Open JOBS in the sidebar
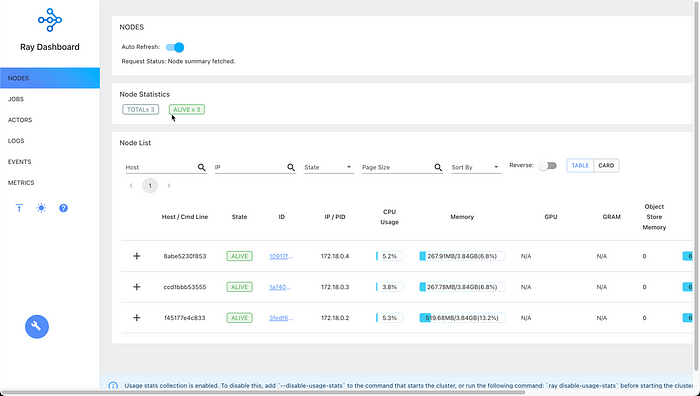The image size is (700, 396). point(50,99)
